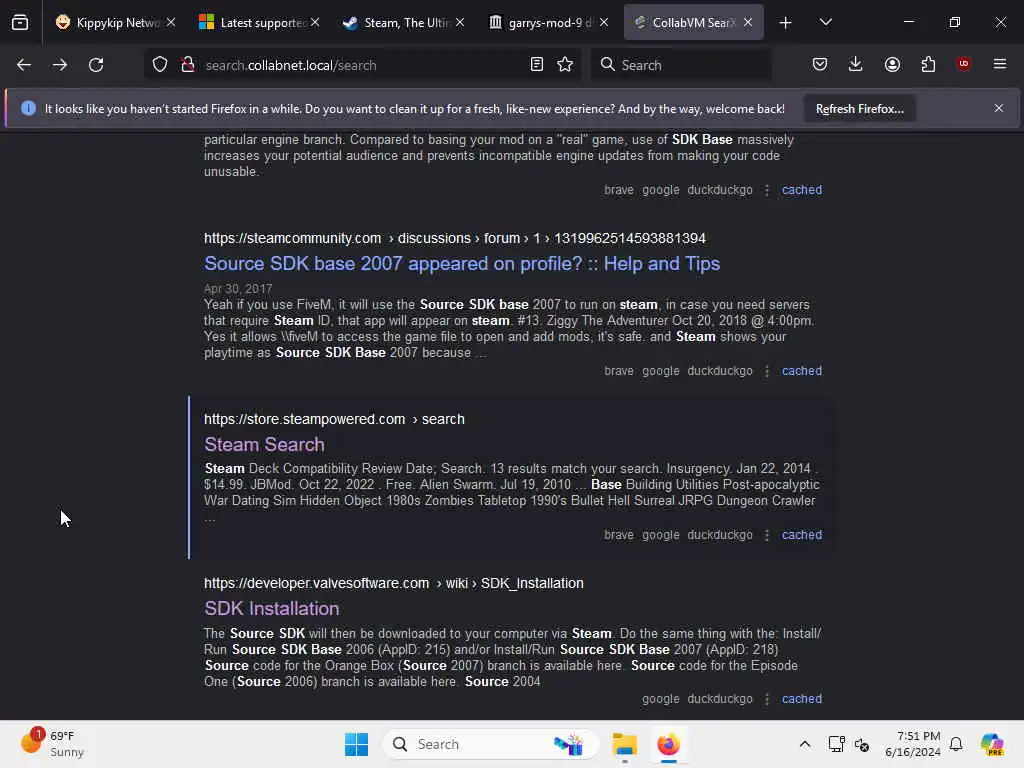
Task: Open the Windows Start menu
Action: click(x=357, y=744)
